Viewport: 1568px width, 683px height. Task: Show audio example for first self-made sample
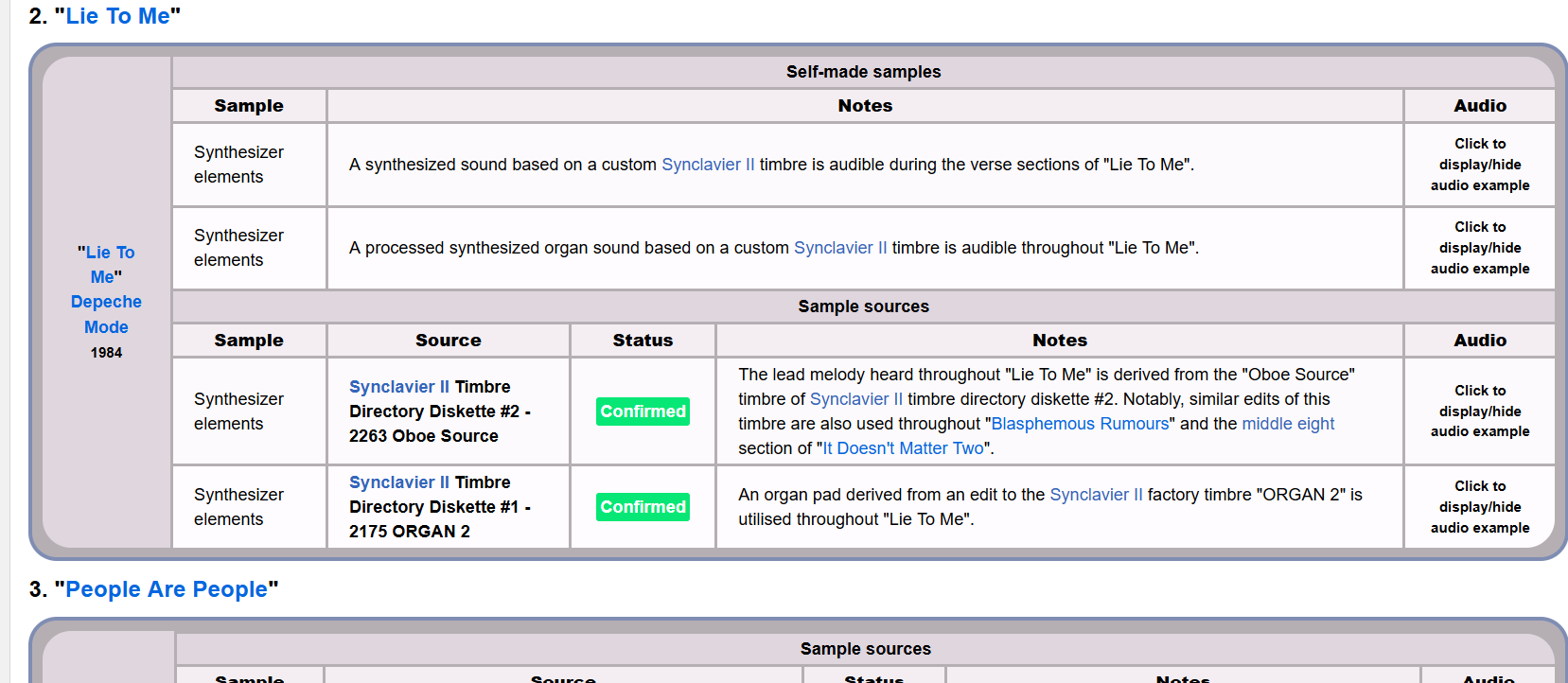pyautogui.click(x=1479, y=165)
